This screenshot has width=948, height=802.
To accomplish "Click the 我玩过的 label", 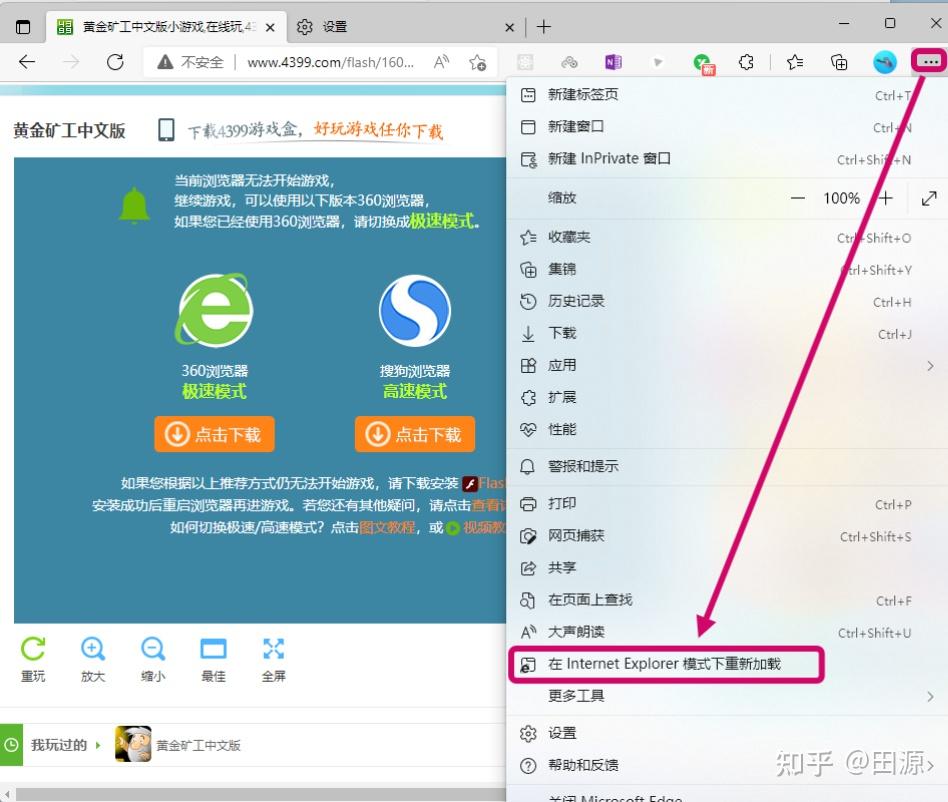I will coord(59,745).
